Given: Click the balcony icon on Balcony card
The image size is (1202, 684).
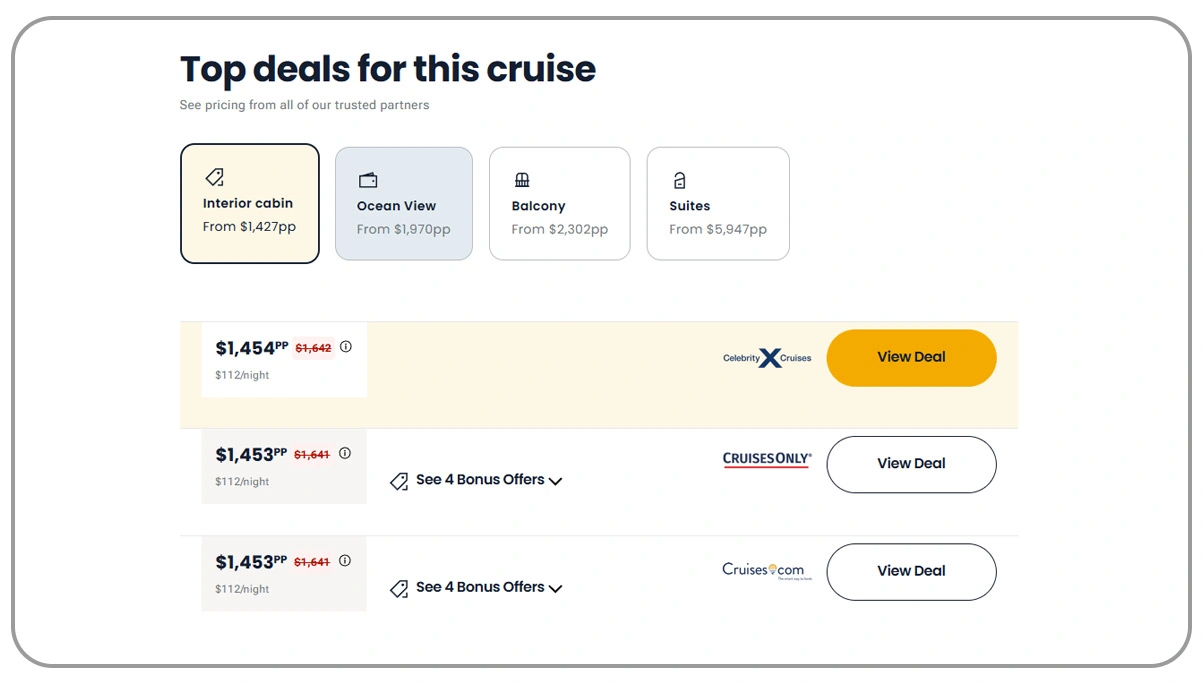Looking at the screenshot, I should pos(522,180).
